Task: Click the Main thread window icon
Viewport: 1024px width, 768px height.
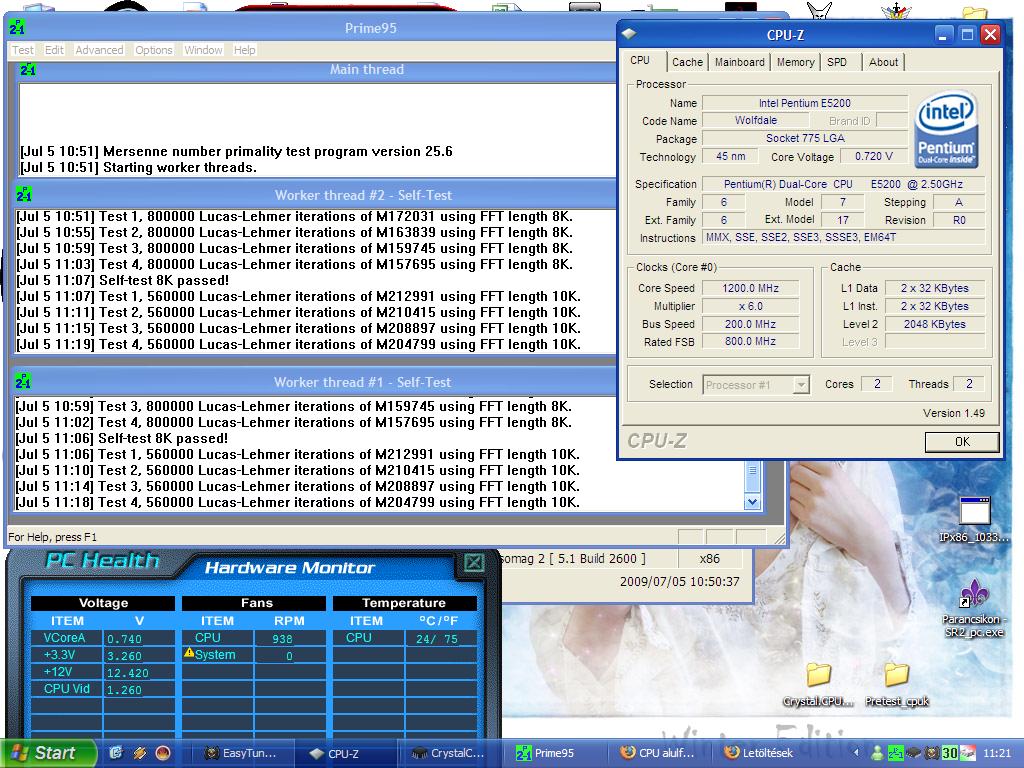Action: tap(27, 69)
